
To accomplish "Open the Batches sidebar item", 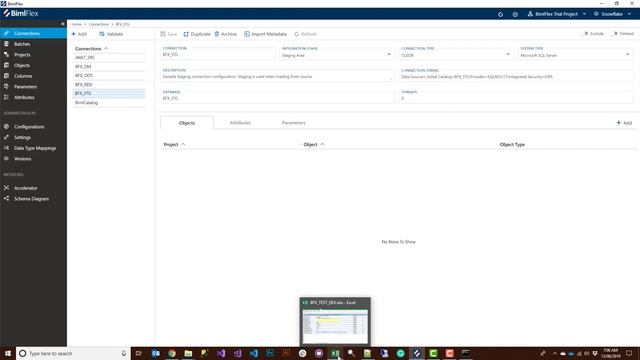I will pyautogui.click(x=22, y=44).
